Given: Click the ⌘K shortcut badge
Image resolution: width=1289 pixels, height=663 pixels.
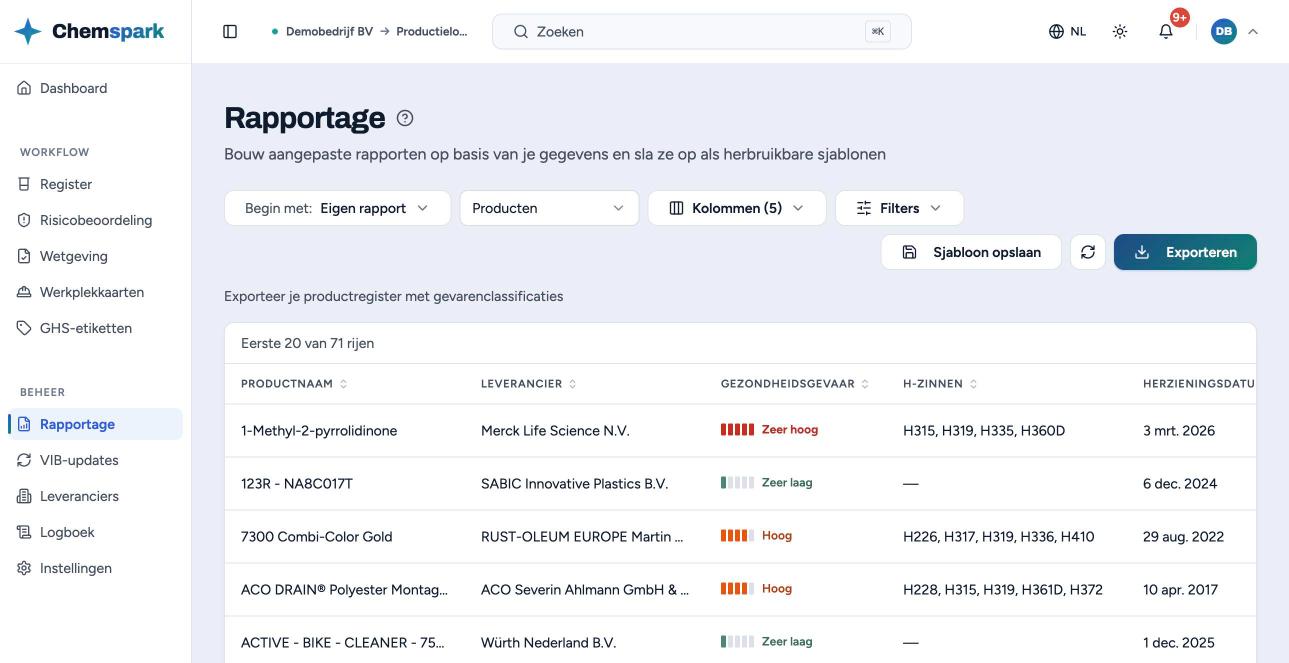Looking at the screenshot, I should click(x=878, y=32).
